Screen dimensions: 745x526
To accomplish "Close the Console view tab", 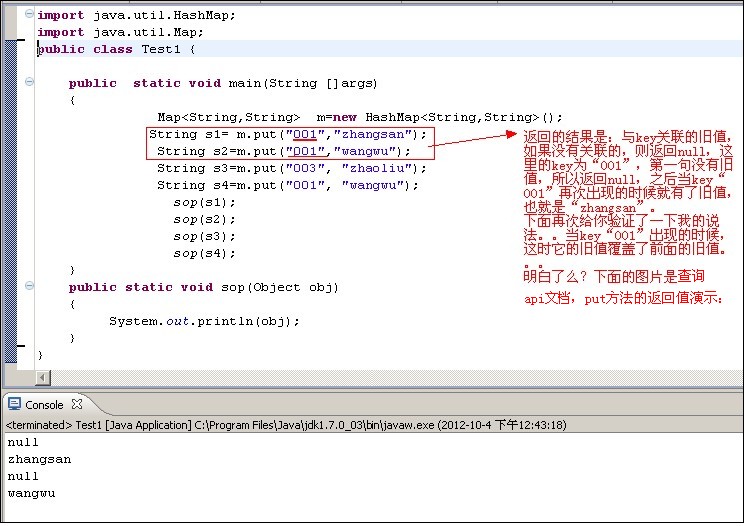I will pos(79,405).
